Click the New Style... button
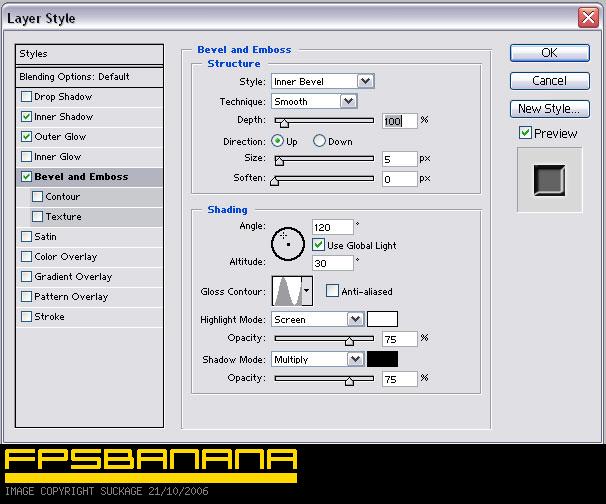The image size is (606, 504). [x=550, y=109]
